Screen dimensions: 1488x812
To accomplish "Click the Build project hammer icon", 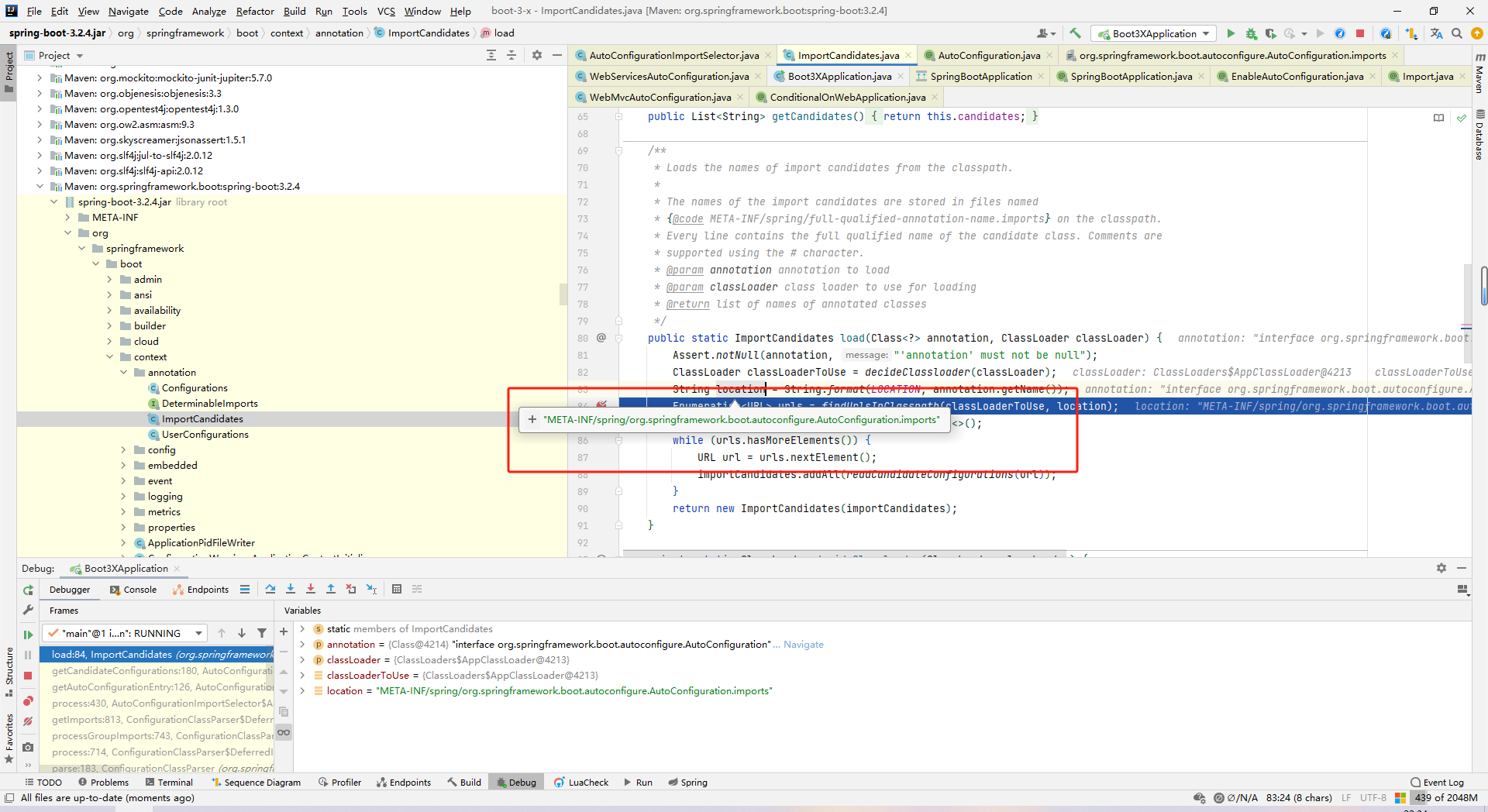I will pyautogui.click(x=1075, y=33).
